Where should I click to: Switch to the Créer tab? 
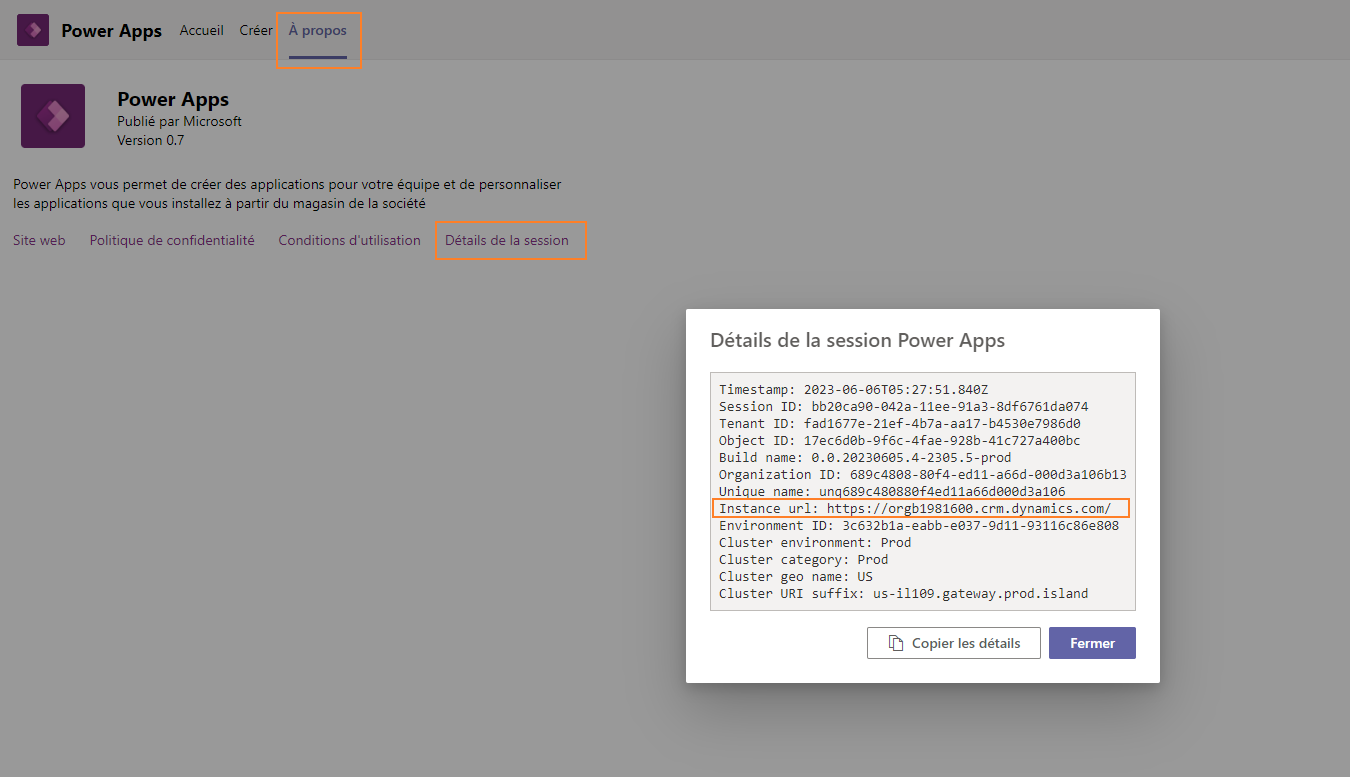[x=256, y=31]
